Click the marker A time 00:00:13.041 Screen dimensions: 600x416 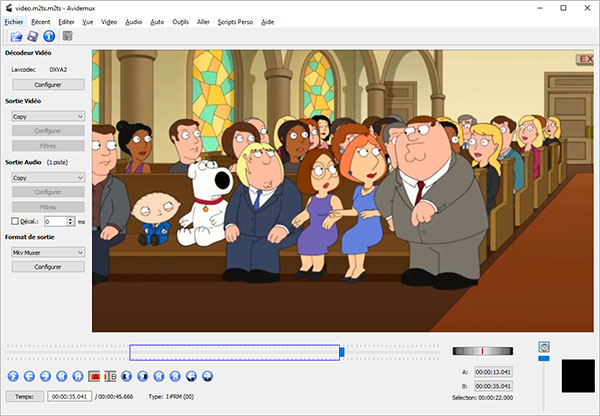tap(493, 372)
